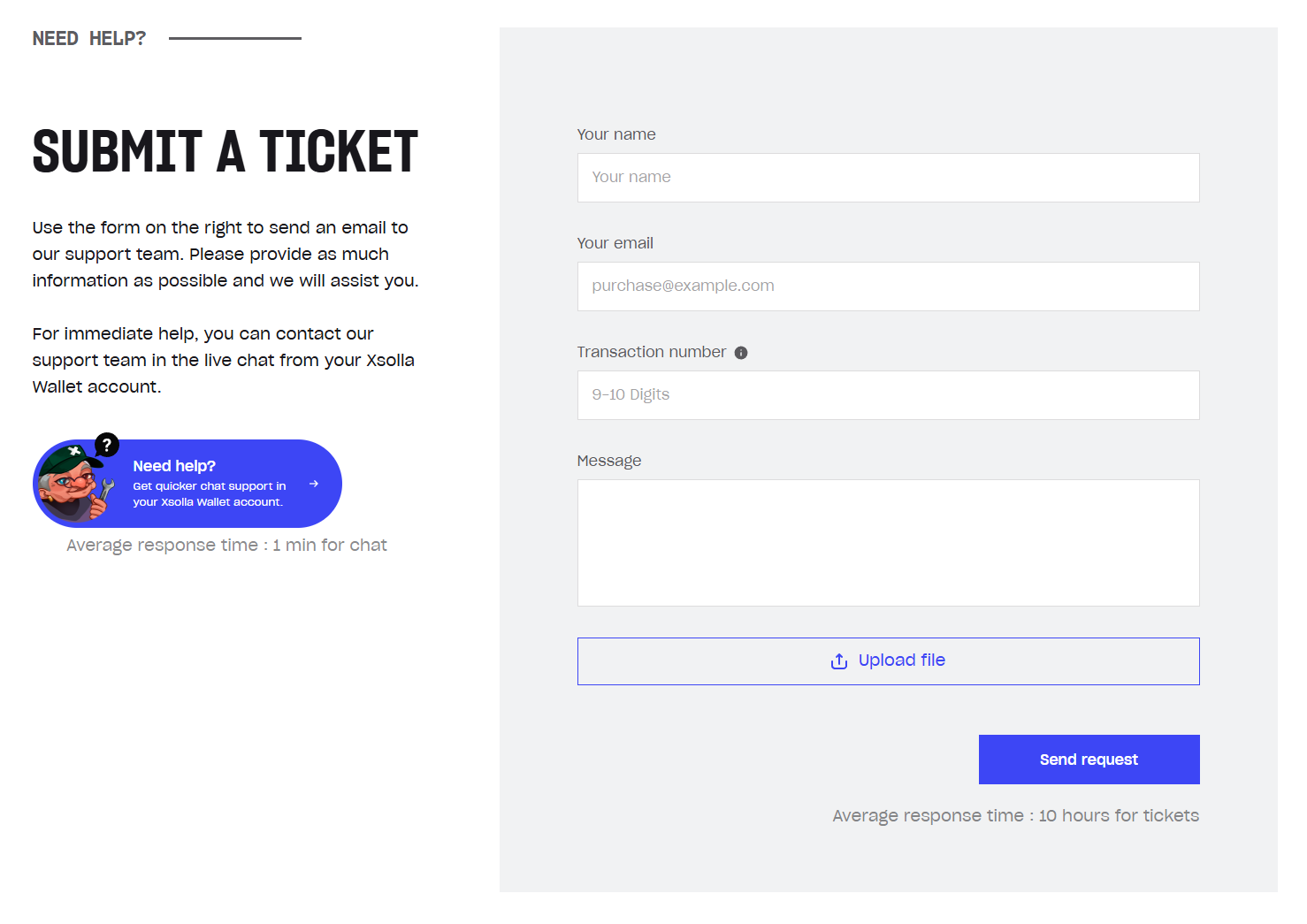Submit form with Send request button
Image resolution: width=1307 pixels, height=924 pixels.
click(1089, 760)
